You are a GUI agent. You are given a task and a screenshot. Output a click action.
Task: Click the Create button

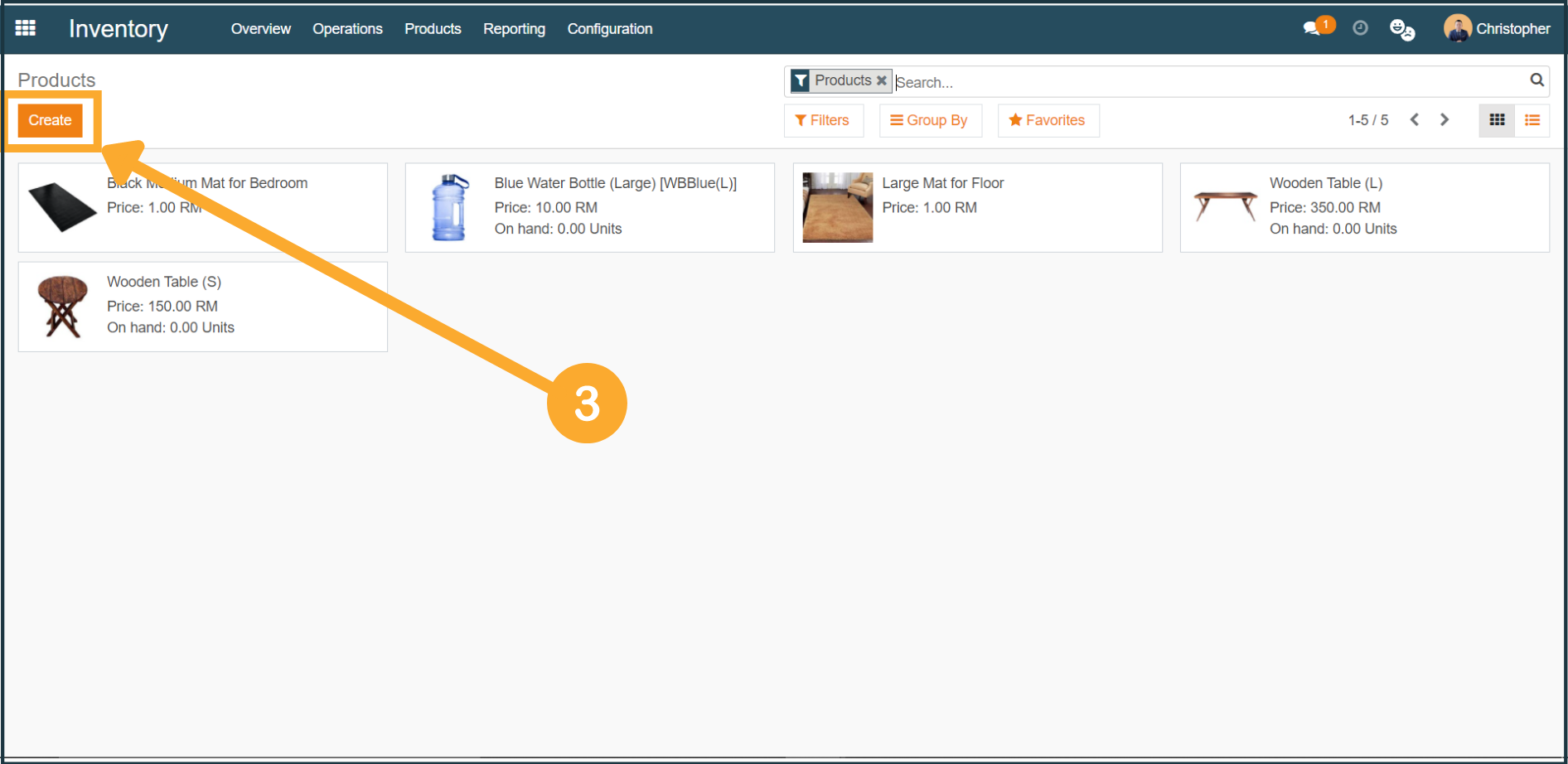pyautogui.click(x=50, y=120)
